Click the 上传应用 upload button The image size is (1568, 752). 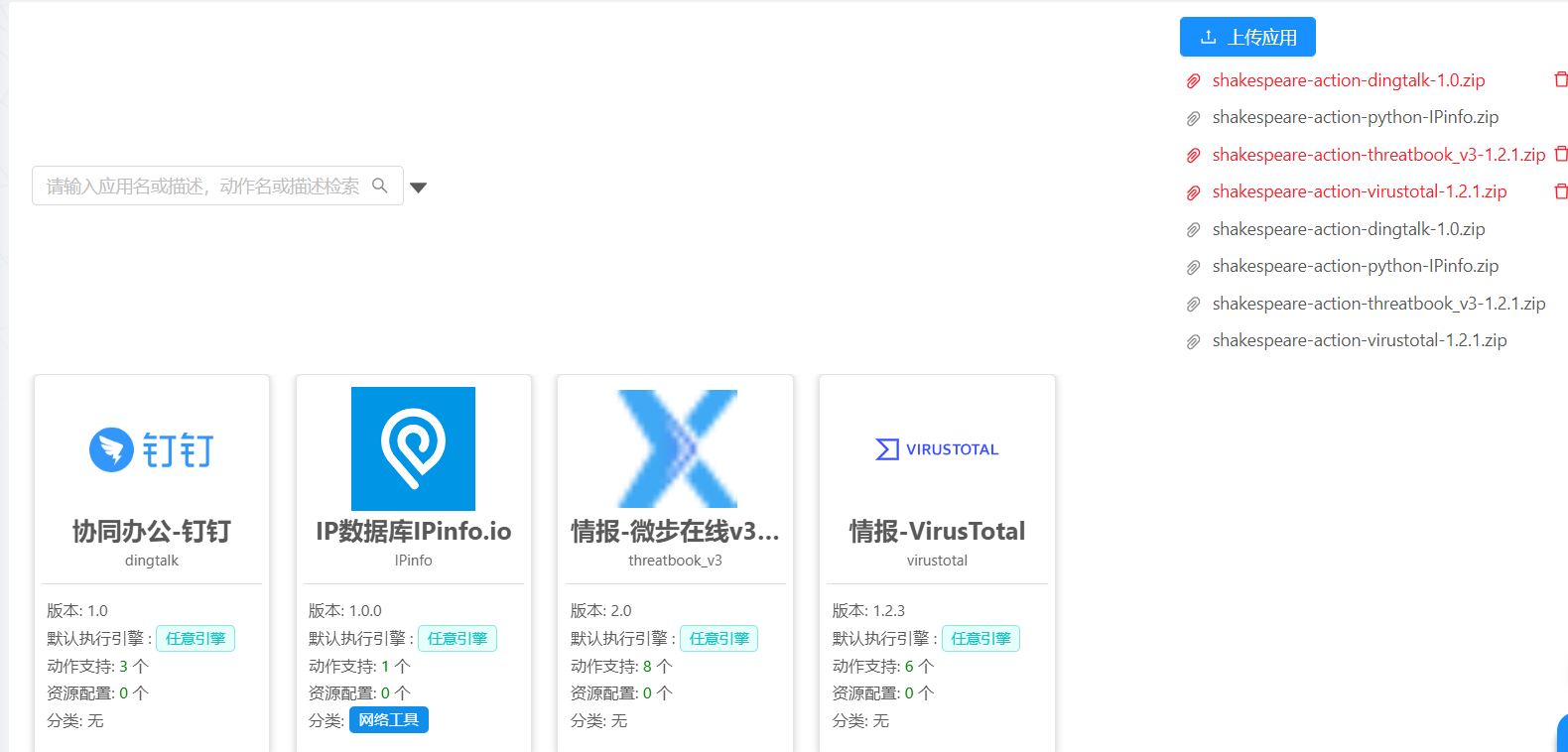(1247, 37)
